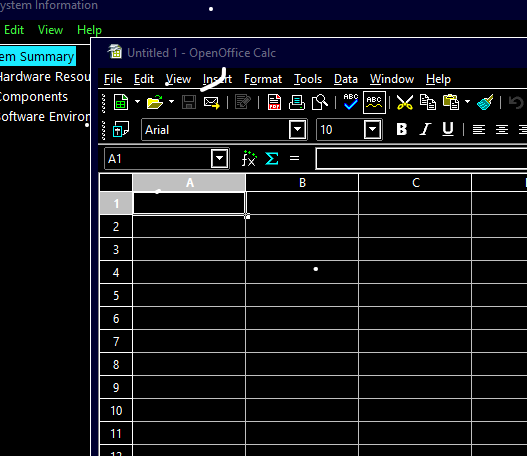
Task: Run the Spelling check icon
Action: [x=351, y=101]
